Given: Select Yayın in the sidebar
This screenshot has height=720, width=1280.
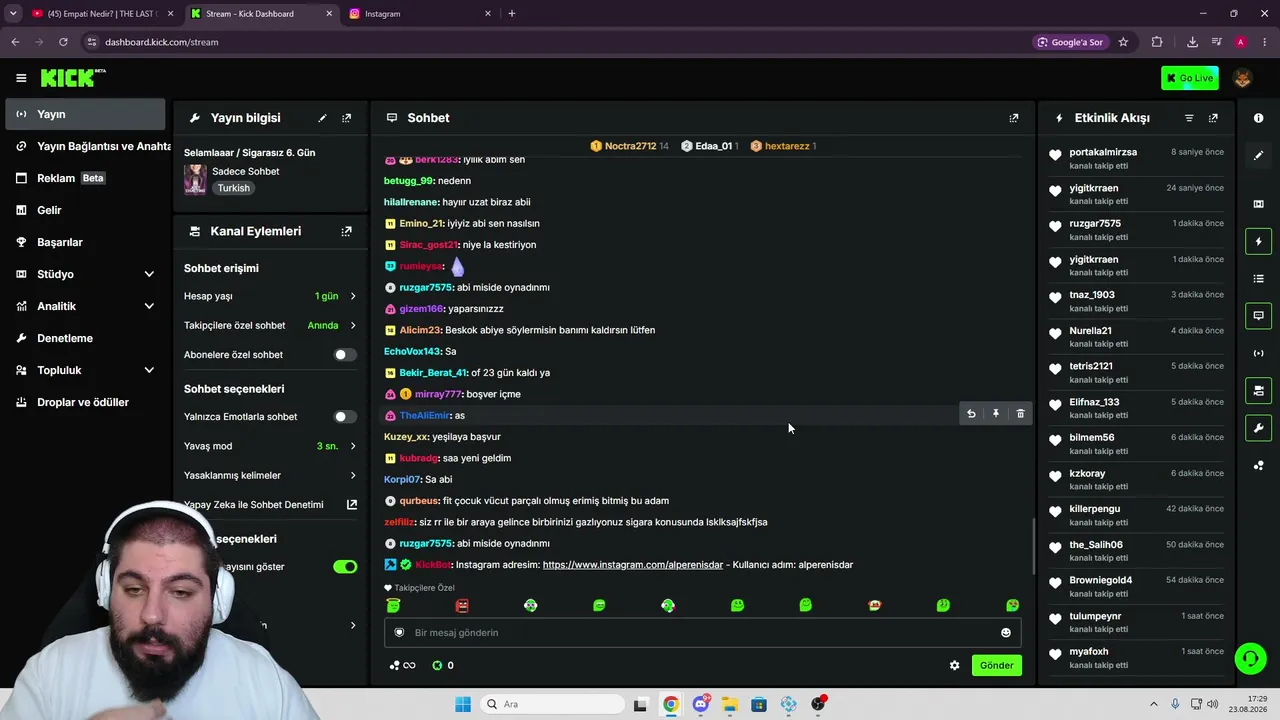Looking at the screenshot, I should (x=84, y=114).
